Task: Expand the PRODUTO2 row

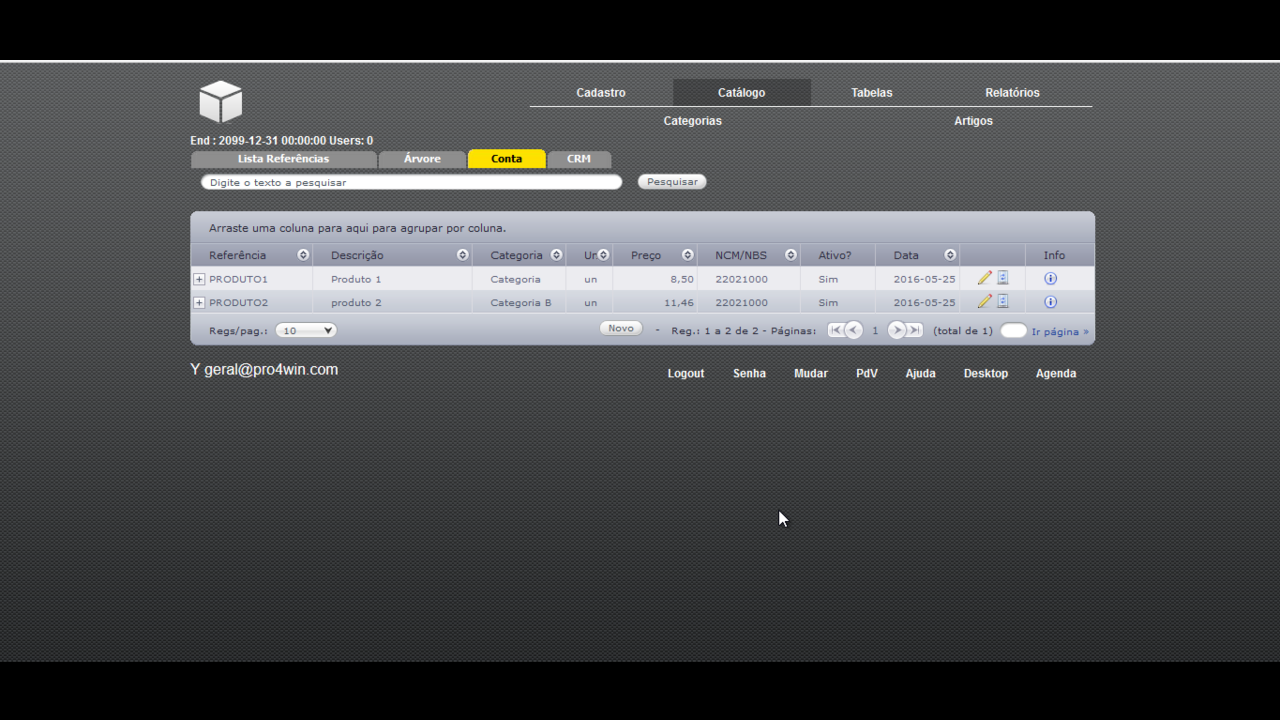Action: tap(199, 302)
